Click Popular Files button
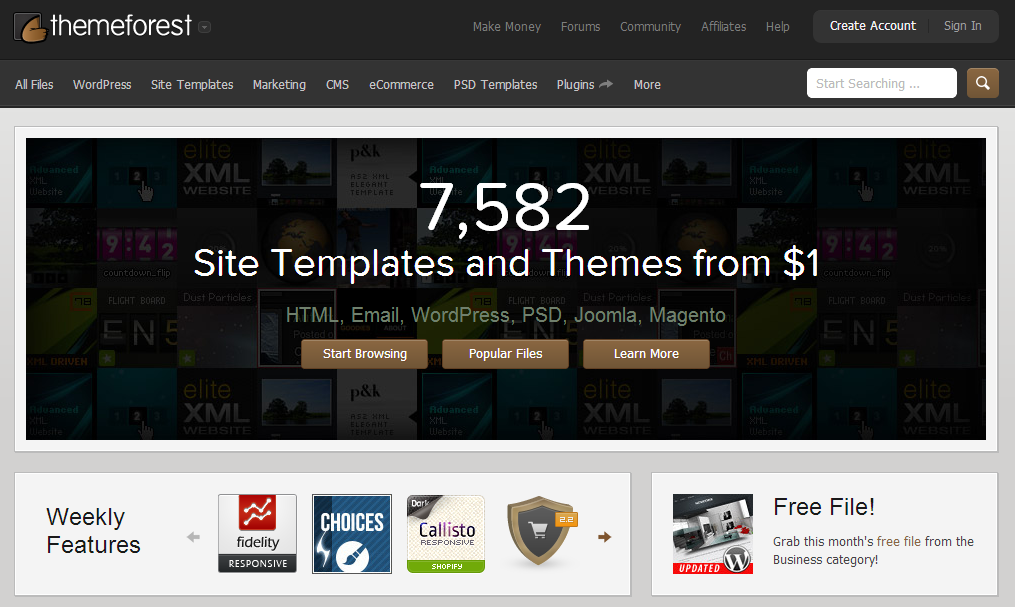The image size is (1015, 607). [x=506, y=354]
